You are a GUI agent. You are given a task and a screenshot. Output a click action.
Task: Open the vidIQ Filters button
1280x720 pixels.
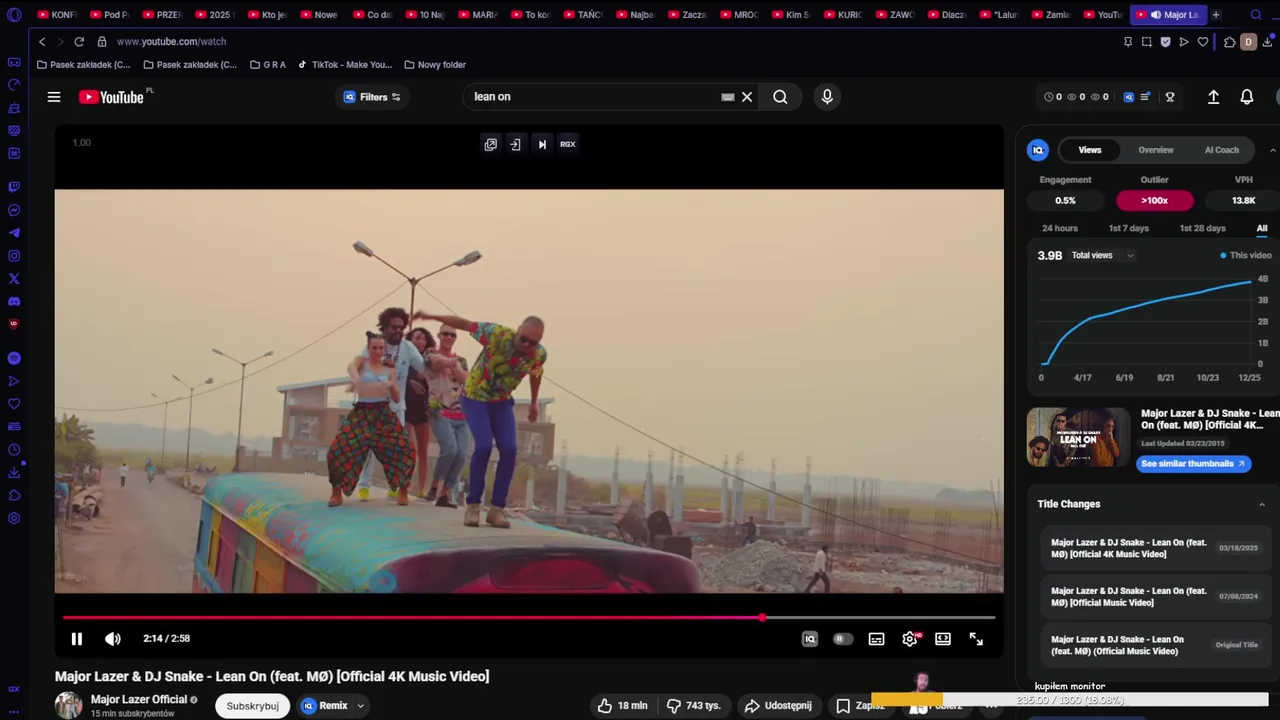pyautogui.click(x=372, y=97)
